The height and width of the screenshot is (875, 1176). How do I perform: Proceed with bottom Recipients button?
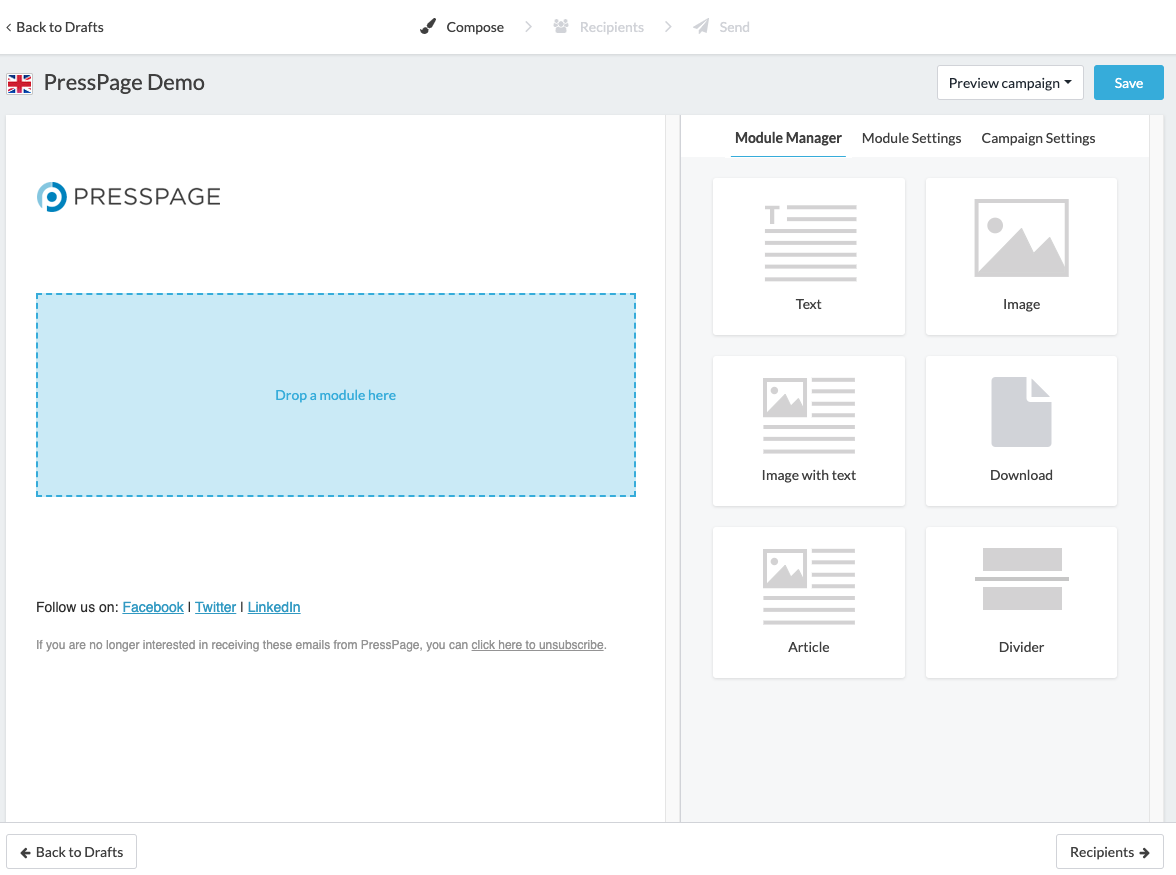pyautogui.click(x=1109, y=852)
